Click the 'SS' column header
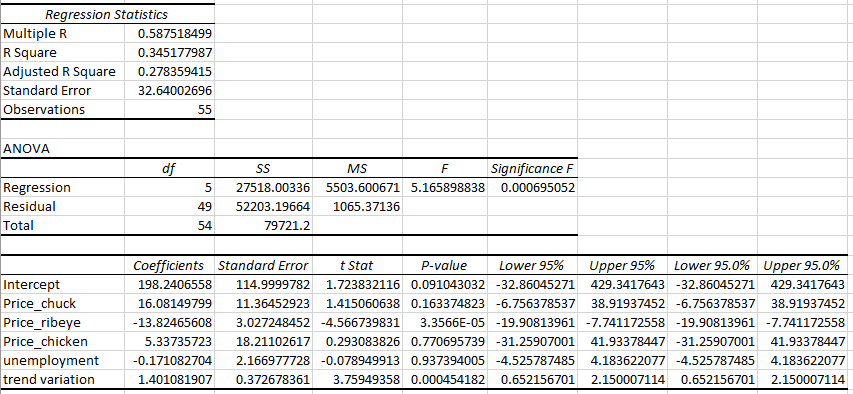Screen dimensions: 853x394 coord(263,169)
